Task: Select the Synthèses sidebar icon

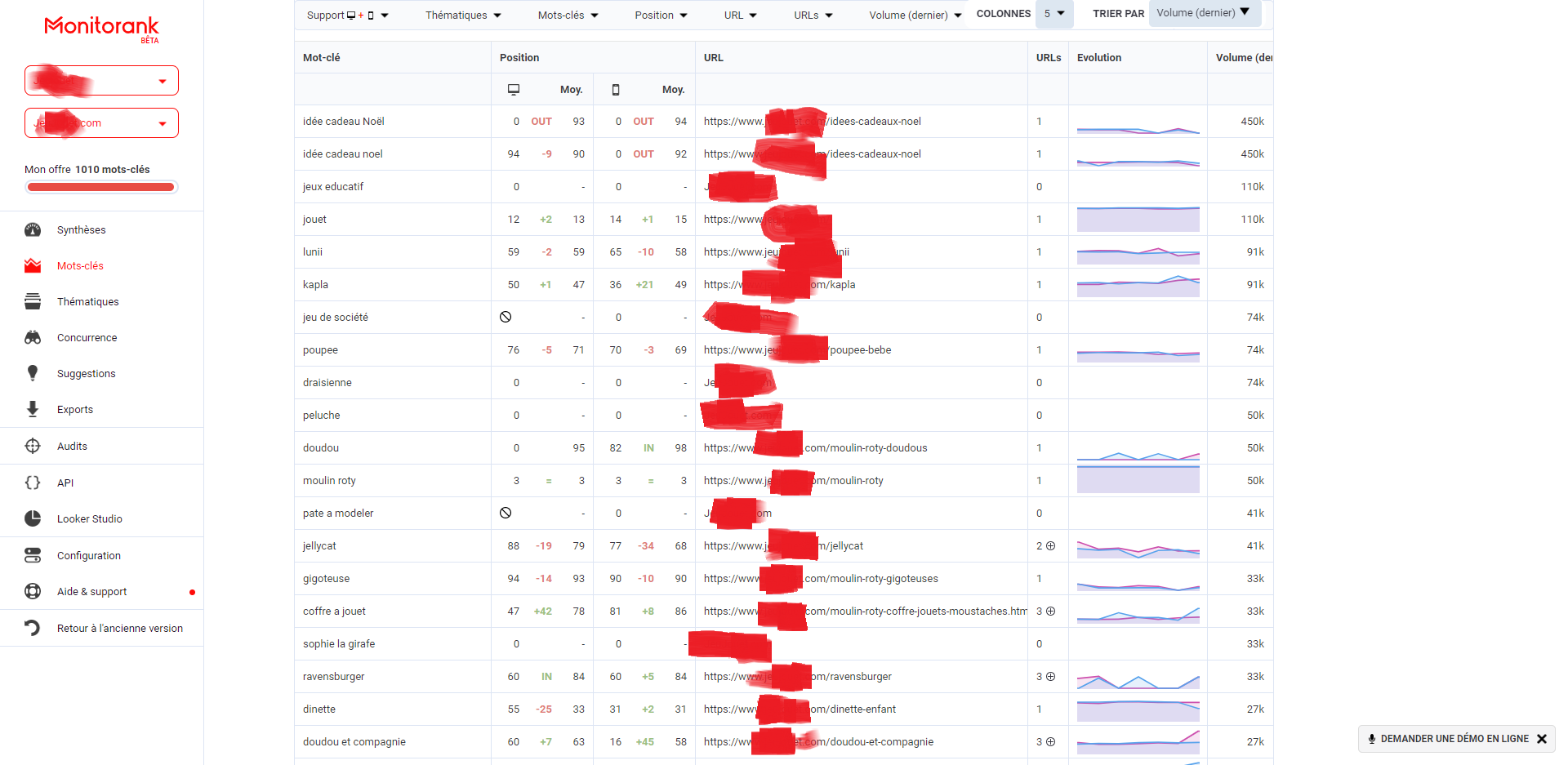Action: click(x=33, y=229)
